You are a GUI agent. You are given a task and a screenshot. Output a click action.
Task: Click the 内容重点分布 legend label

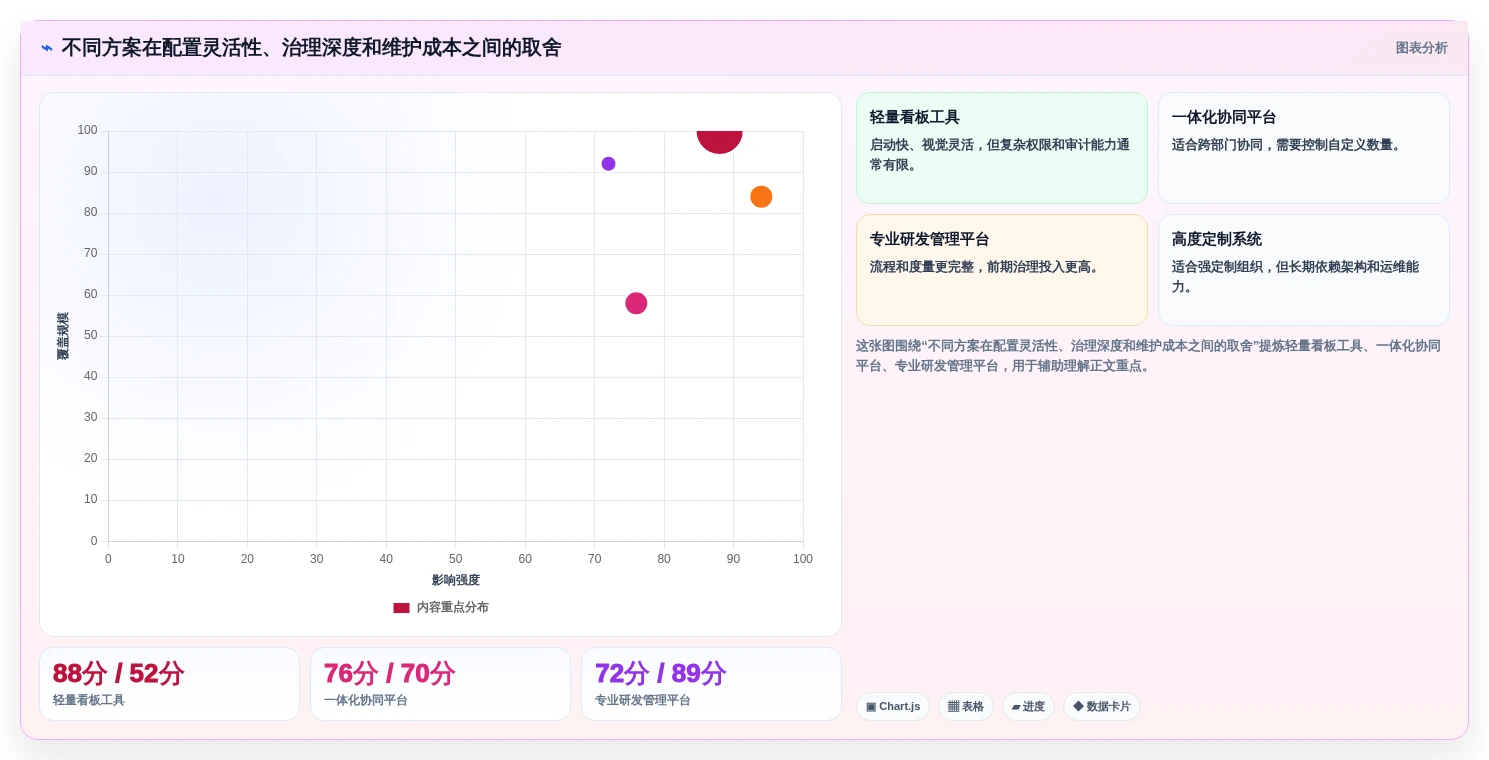click(452, 607)
